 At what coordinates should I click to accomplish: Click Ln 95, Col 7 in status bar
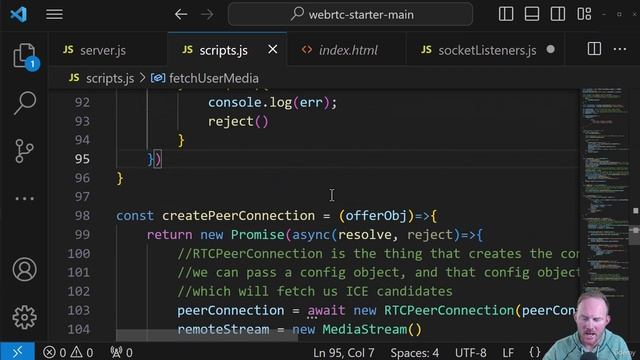tap(344, 353)
